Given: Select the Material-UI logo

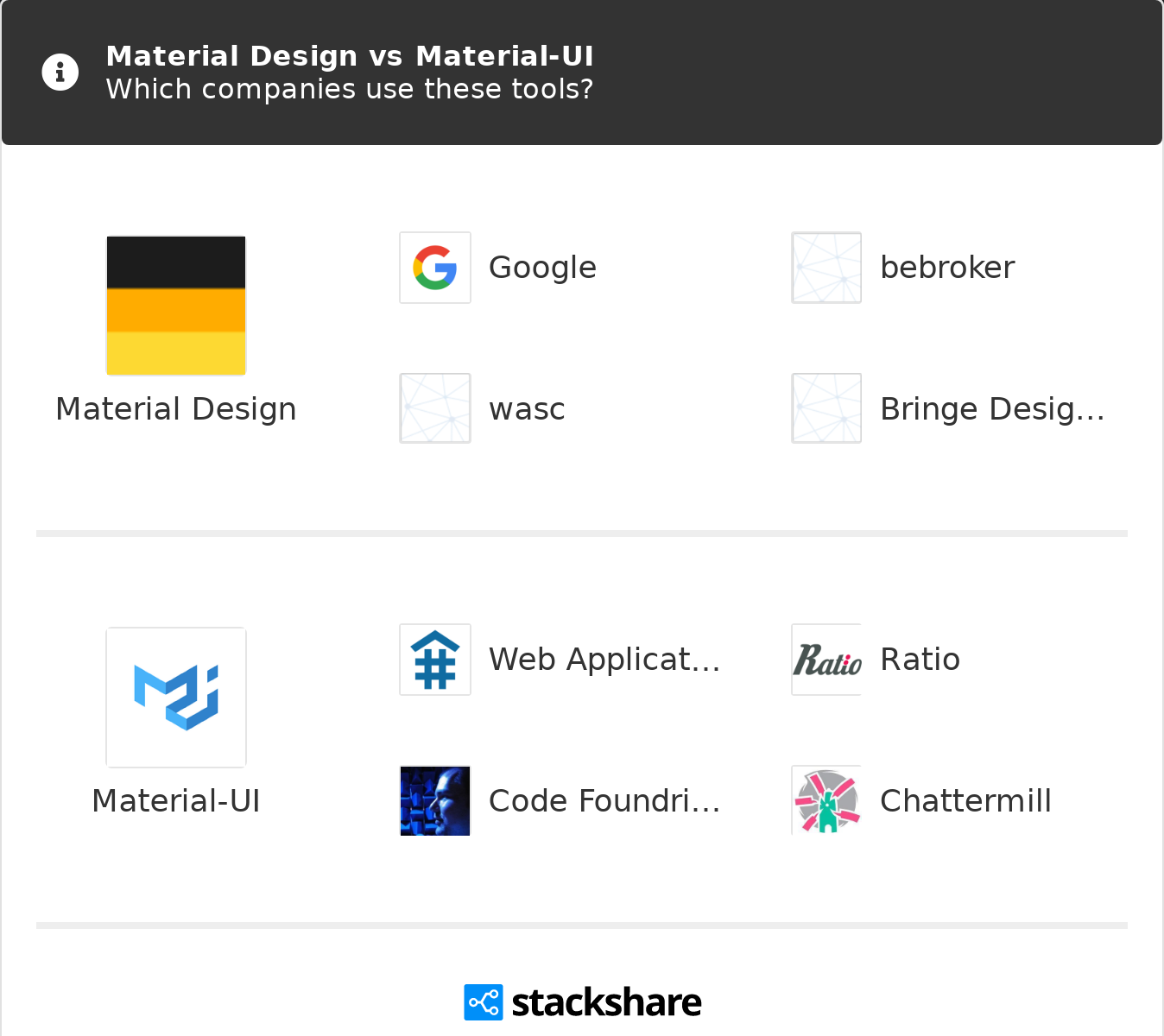Looking at the screenshot, I should click(176, 698).
